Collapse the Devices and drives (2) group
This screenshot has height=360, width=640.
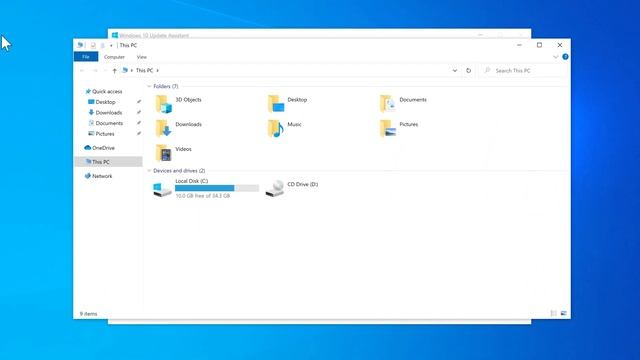click(149, 171)
